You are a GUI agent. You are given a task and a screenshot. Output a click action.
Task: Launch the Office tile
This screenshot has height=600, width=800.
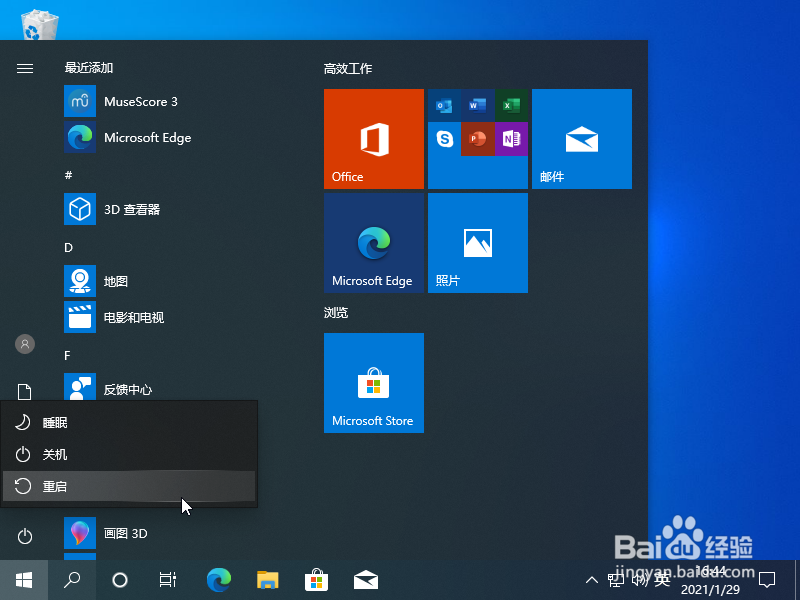point(373,139)
